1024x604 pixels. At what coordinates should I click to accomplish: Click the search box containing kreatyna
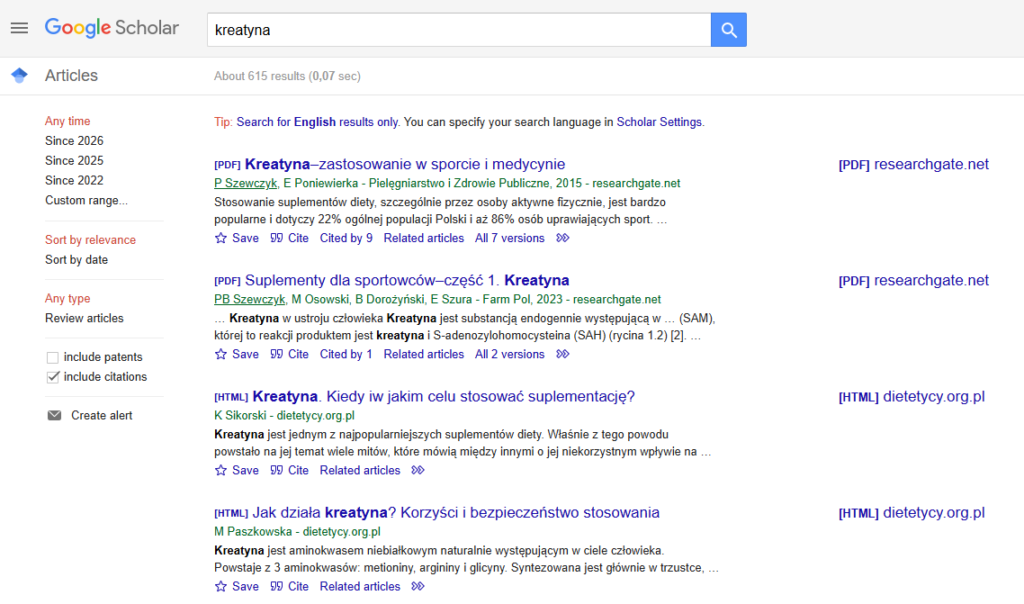pos(458,30)
